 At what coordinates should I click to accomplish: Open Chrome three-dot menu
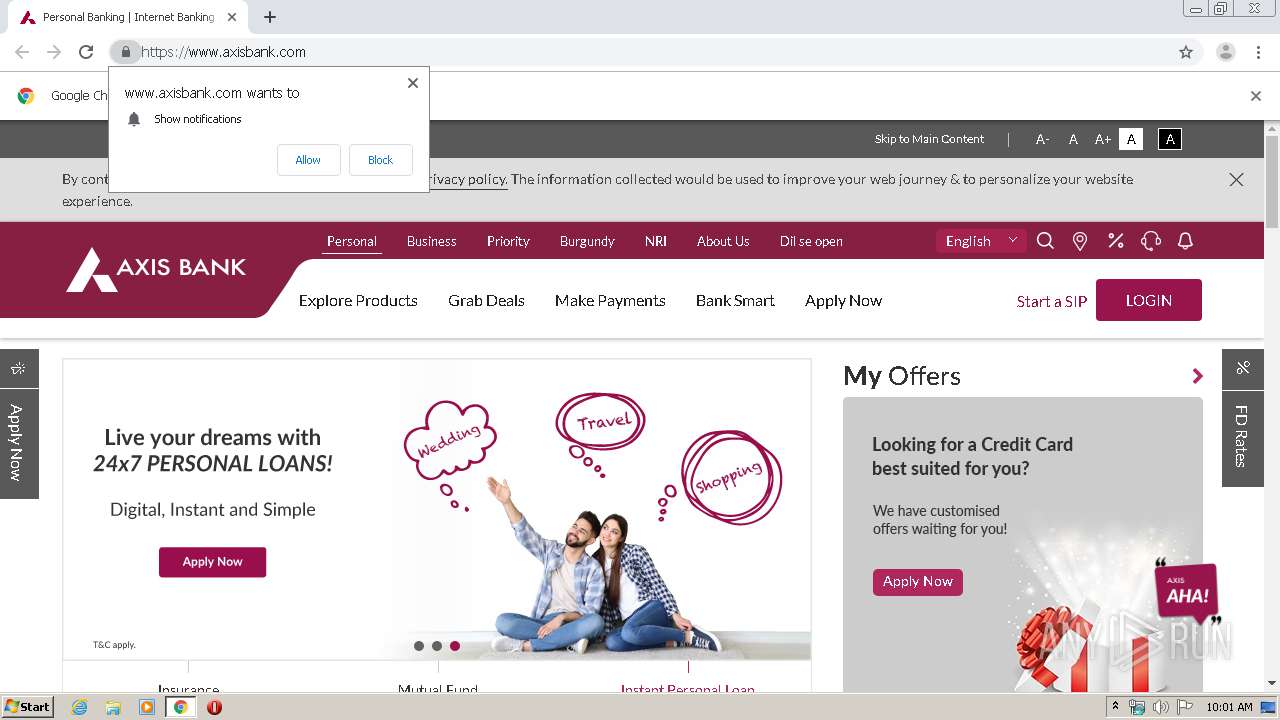(x=1258, y=52)
